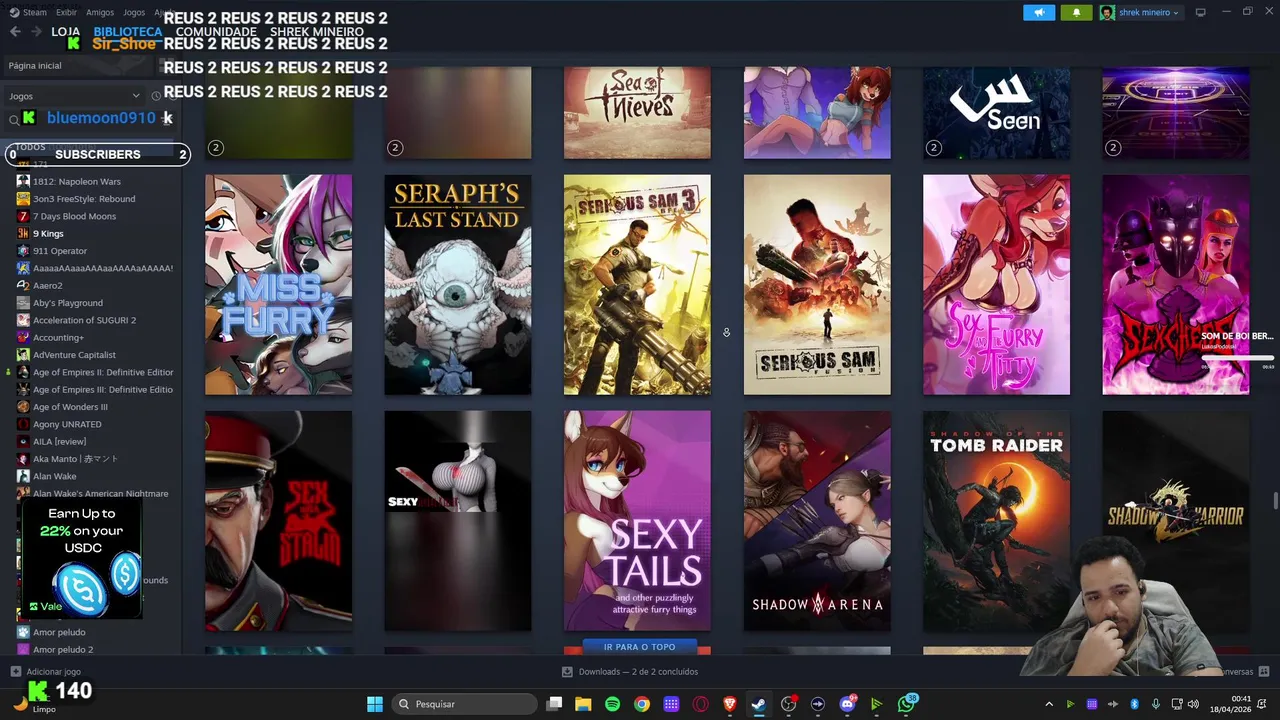
Task: Click the AdVenture Capitalist game icon
Action: pos(23,355)
